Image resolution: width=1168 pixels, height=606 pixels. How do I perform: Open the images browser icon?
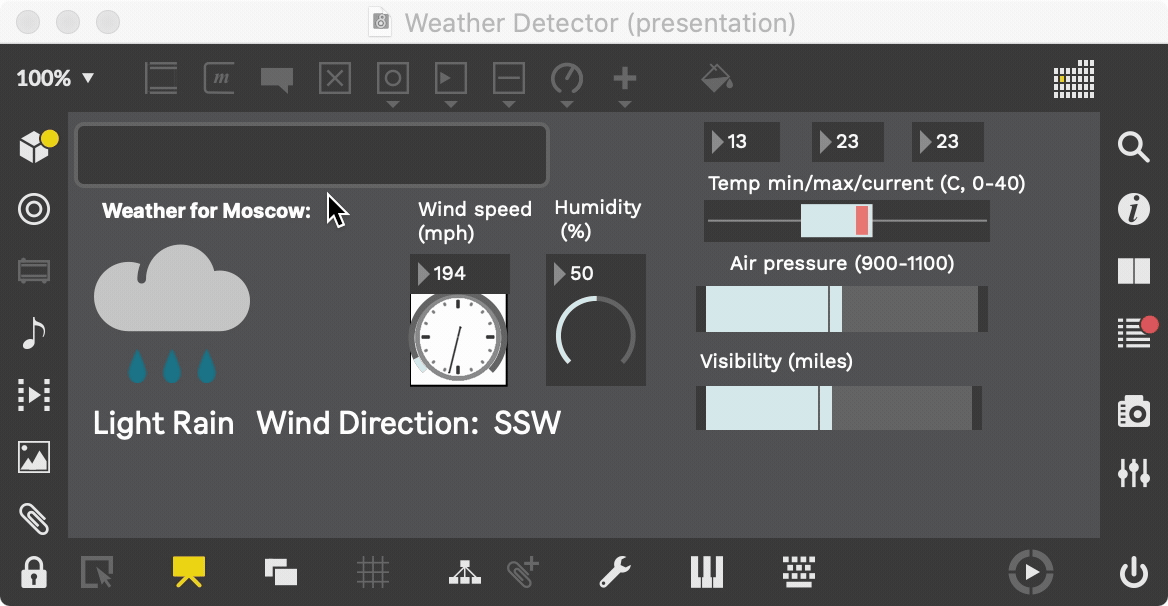(x=34, y=458)
